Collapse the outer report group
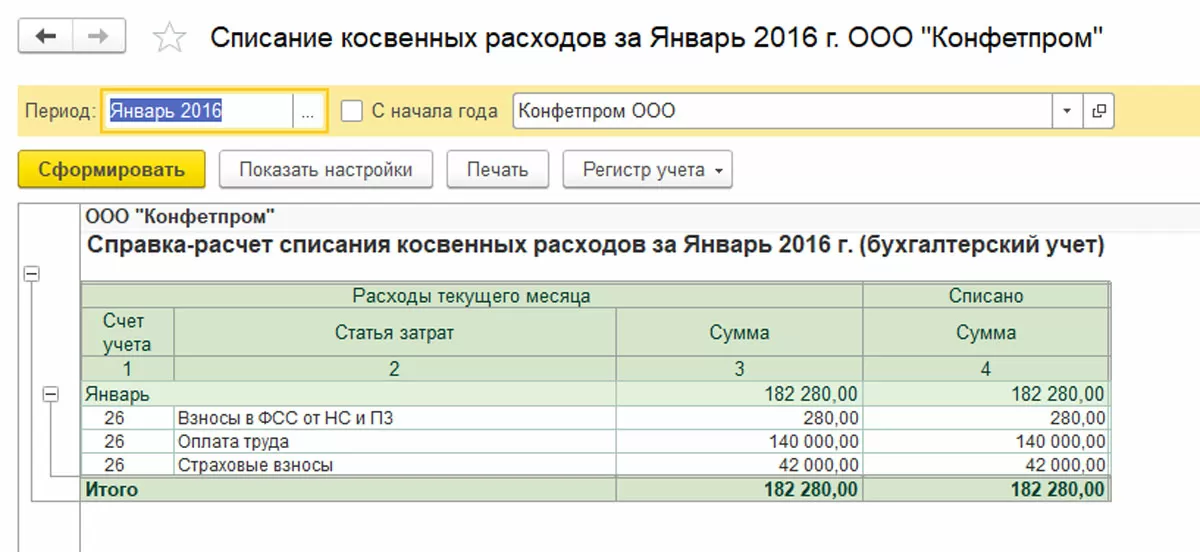The width and height of the screenshot is (1200, 552). point(33,274)
